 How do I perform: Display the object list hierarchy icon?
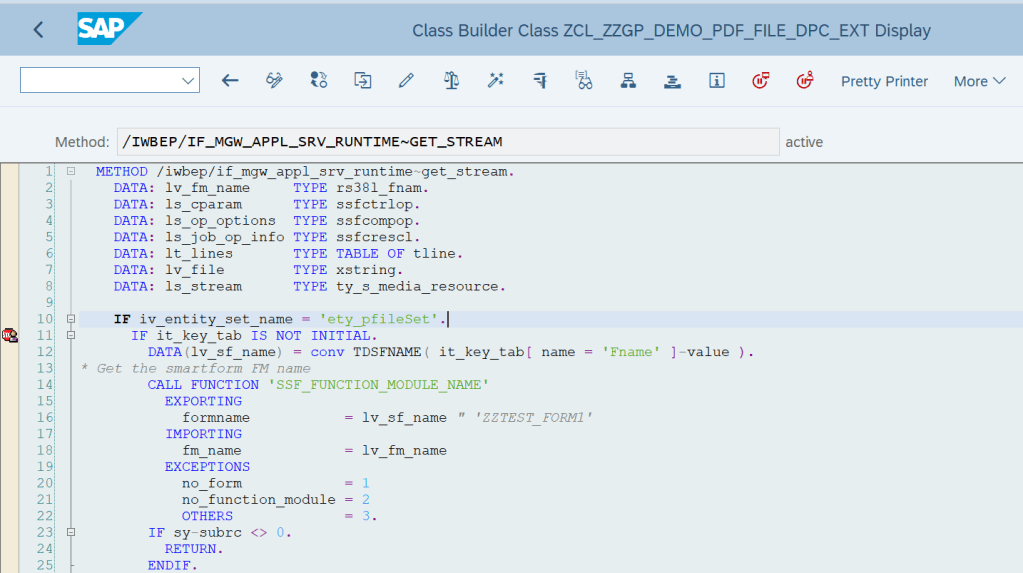[x=628, y=81]
